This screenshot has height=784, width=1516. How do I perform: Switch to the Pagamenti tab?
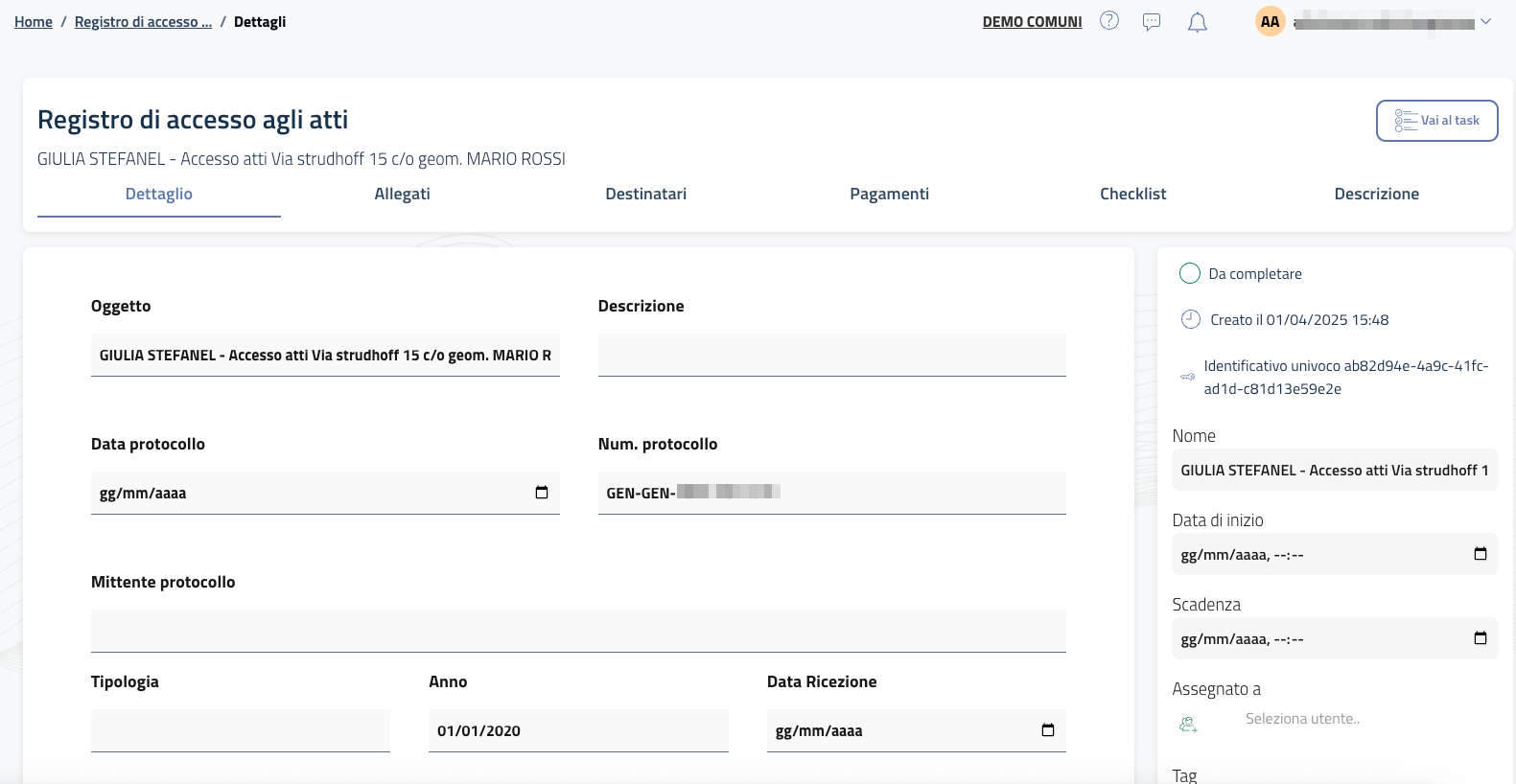(x=889, y=194)
